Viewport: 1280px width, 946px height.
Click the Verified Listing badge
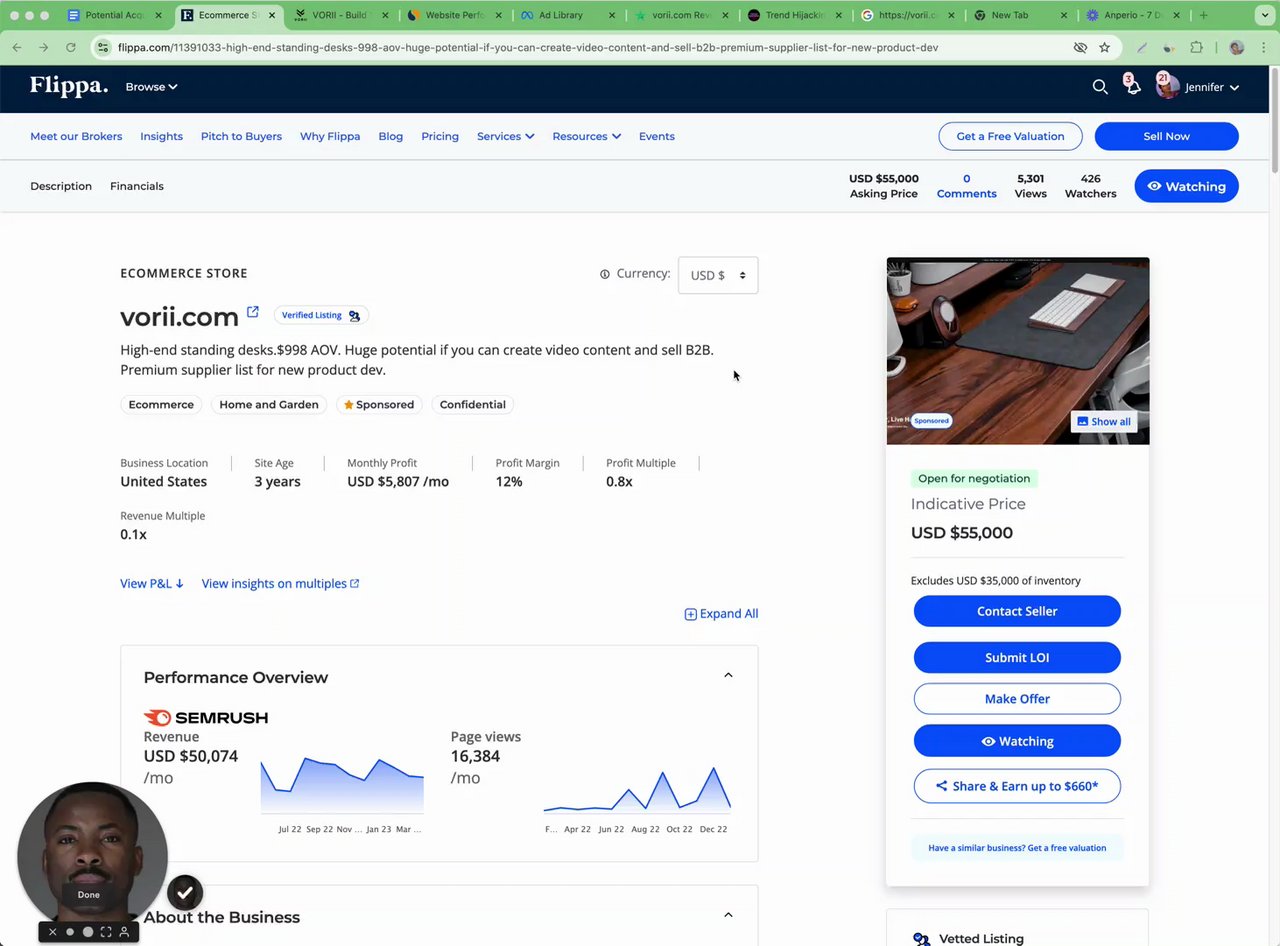pyautogui.click(x=320, y=315)
